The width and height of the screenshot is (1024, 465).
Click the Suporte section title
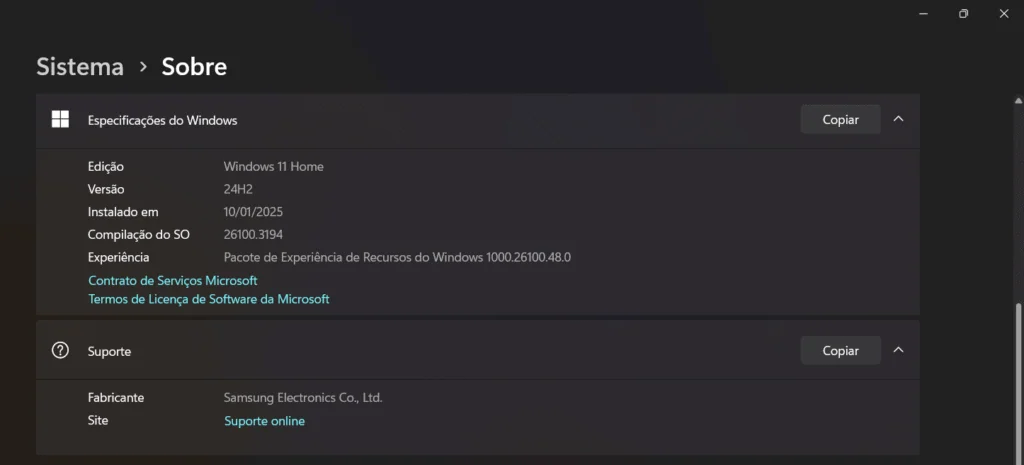coord(109,352)
